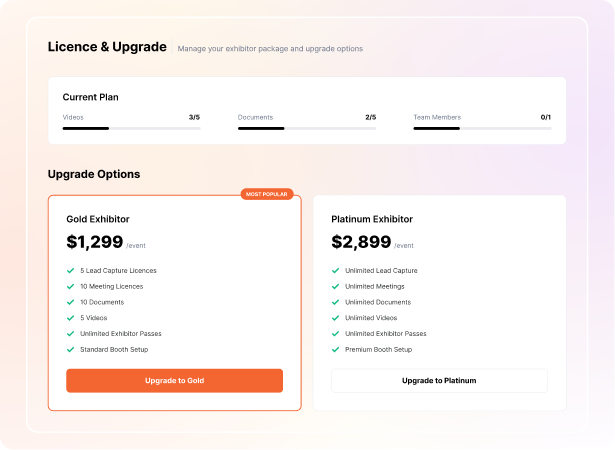Select the Gold Exhibitor plan title
This screenshot has height=450, width=615.
click(x=98, y=219)
